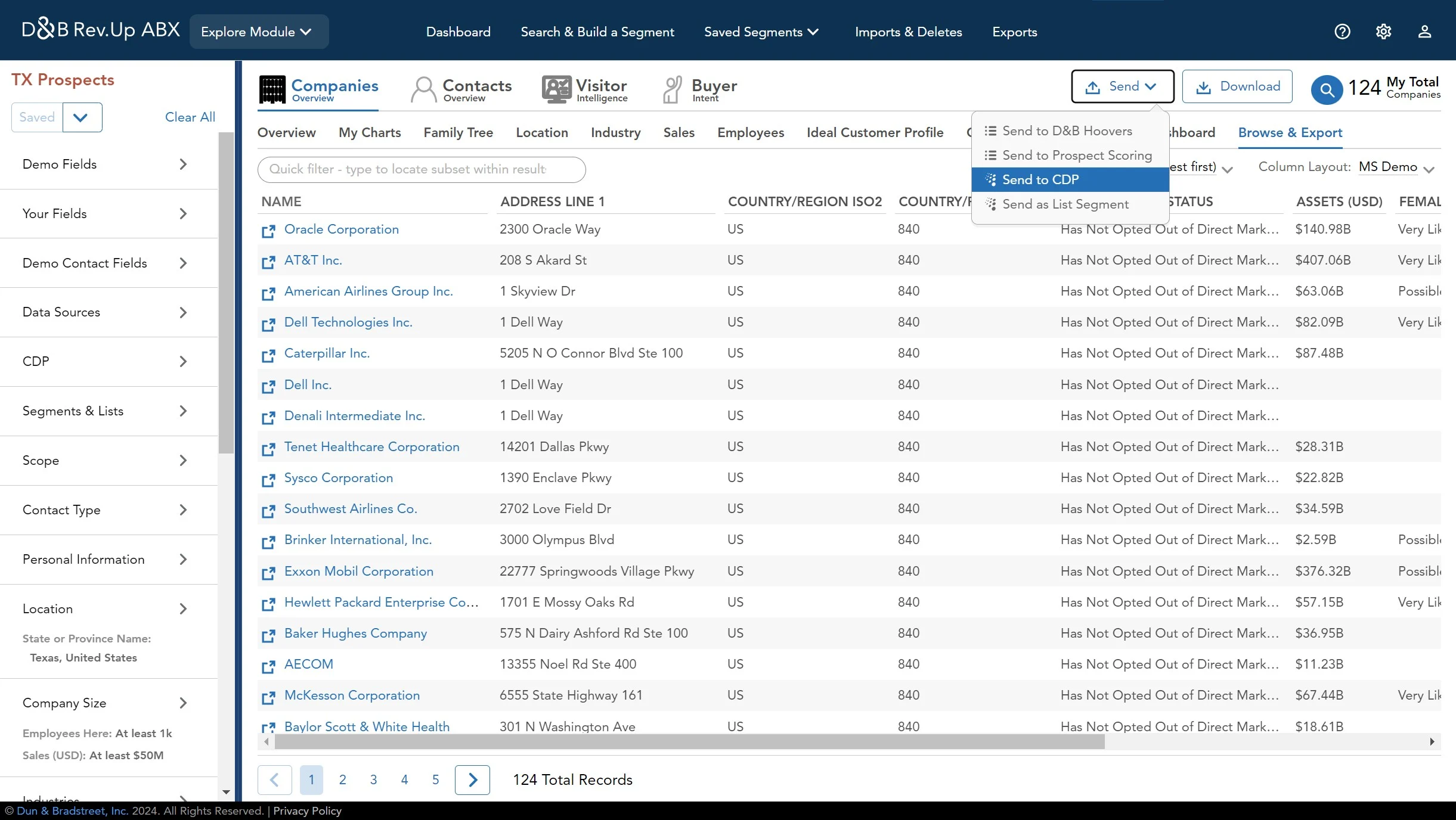This screenshot has width=1456, height=820.
Task: Open the Explore Module dropdown
Action: [x=259, y=32]
